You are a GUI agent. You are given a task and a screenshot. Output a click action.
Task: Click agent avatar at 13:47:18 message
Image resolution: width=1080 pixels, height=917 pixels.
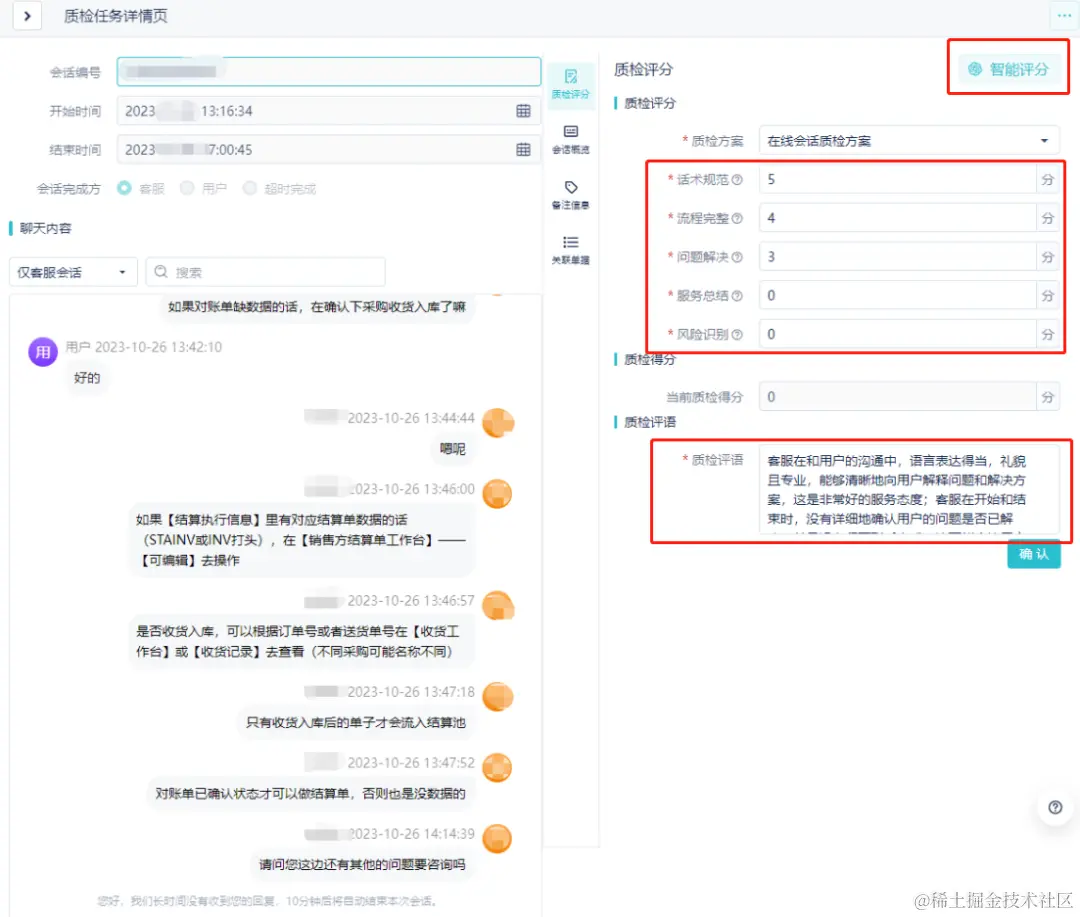click(497, 697)
